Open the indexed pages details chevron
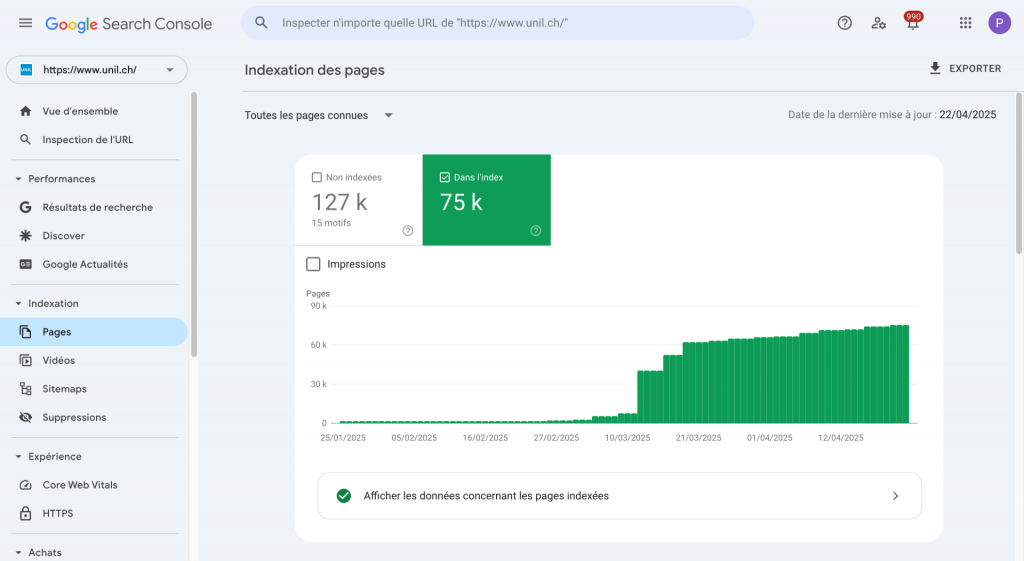The width and height of the screenshot is (1024, 561). pyautogui.click(x=895, y=496)
